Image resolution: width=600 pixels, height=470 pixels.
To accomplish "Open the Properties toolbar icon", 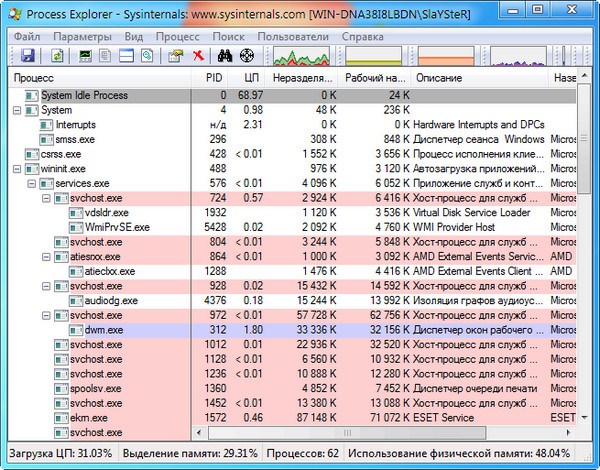I will pos(176,55).
